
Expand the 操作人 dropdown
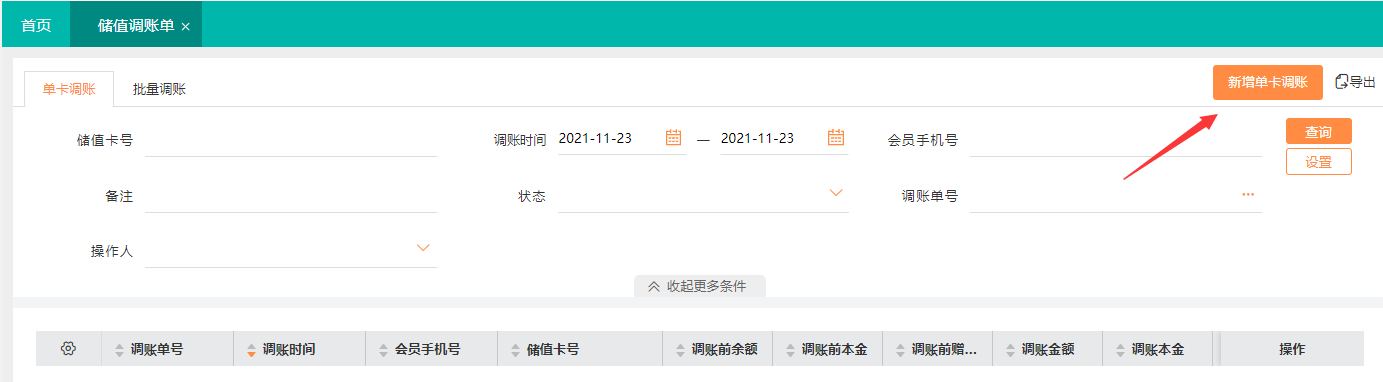[x=423, y=248]
